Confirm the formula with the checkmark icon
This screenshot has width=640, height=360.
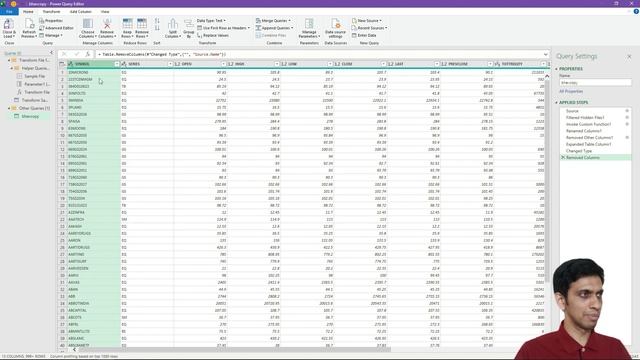(76, 54)
